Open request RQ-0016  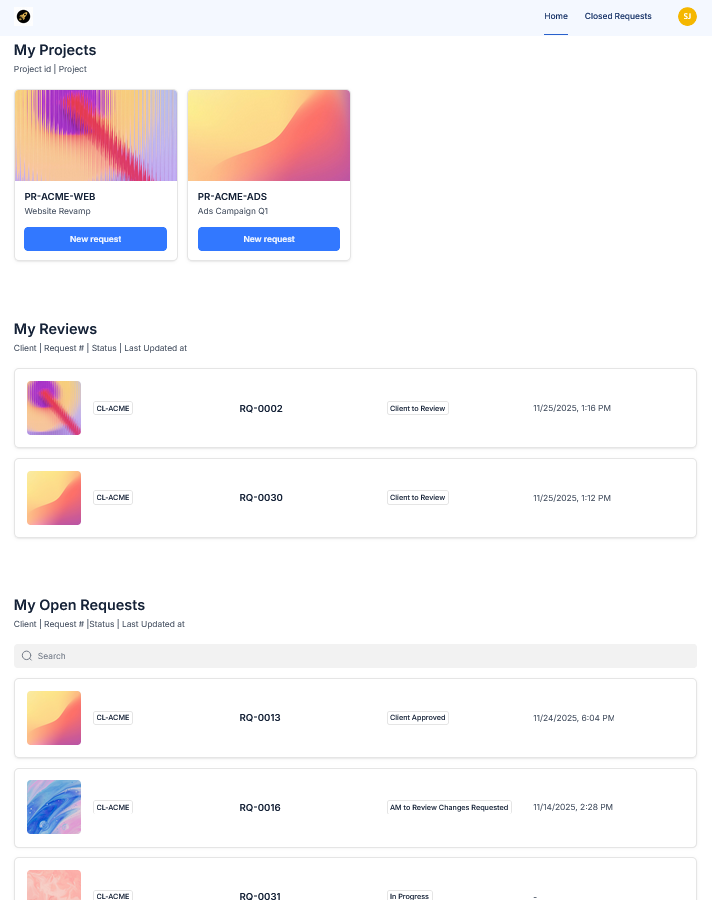pos(260,808)
